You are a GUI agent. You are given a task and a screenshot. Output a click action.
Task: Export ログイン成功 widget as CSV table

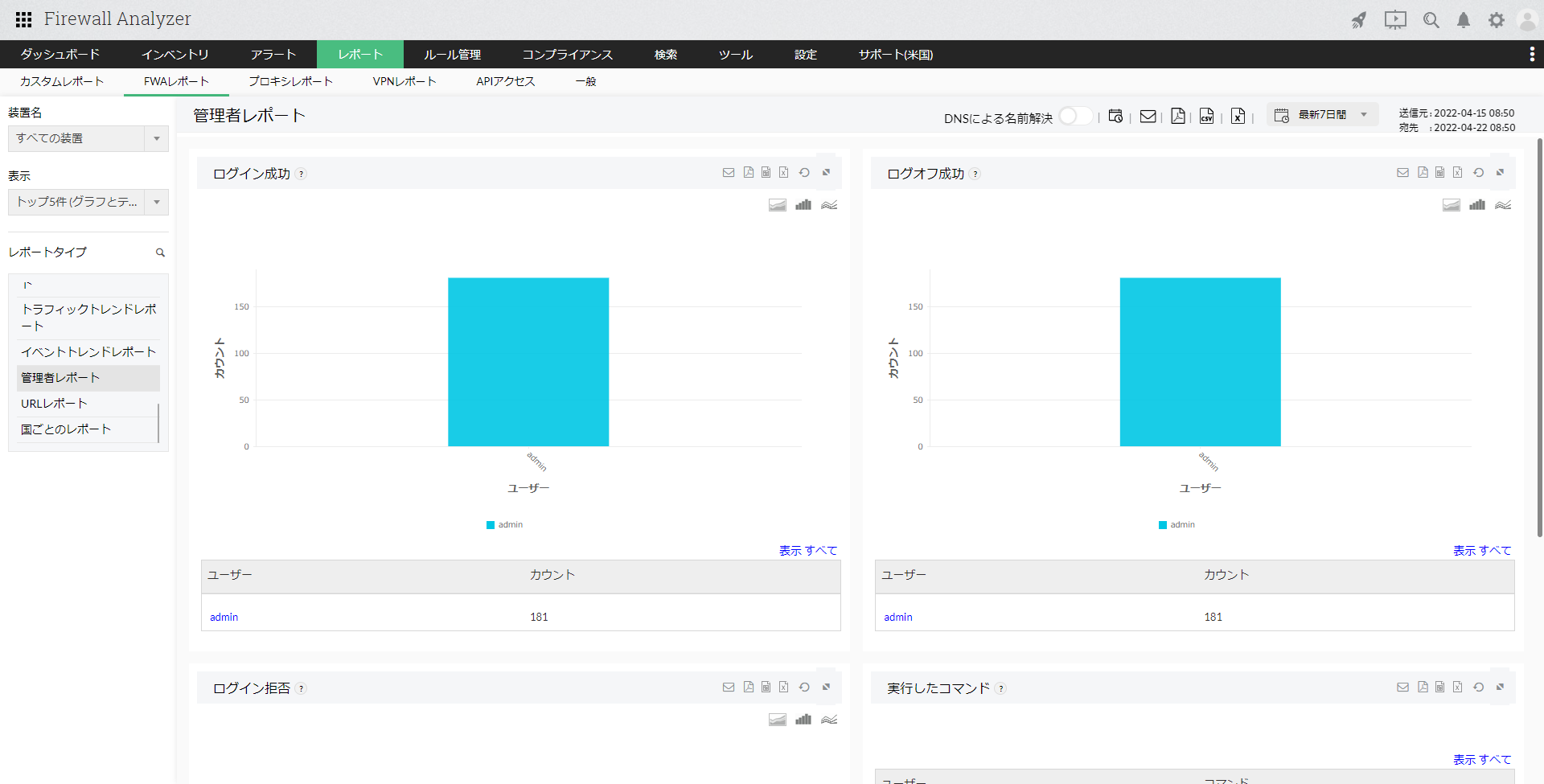coord(766,172)
